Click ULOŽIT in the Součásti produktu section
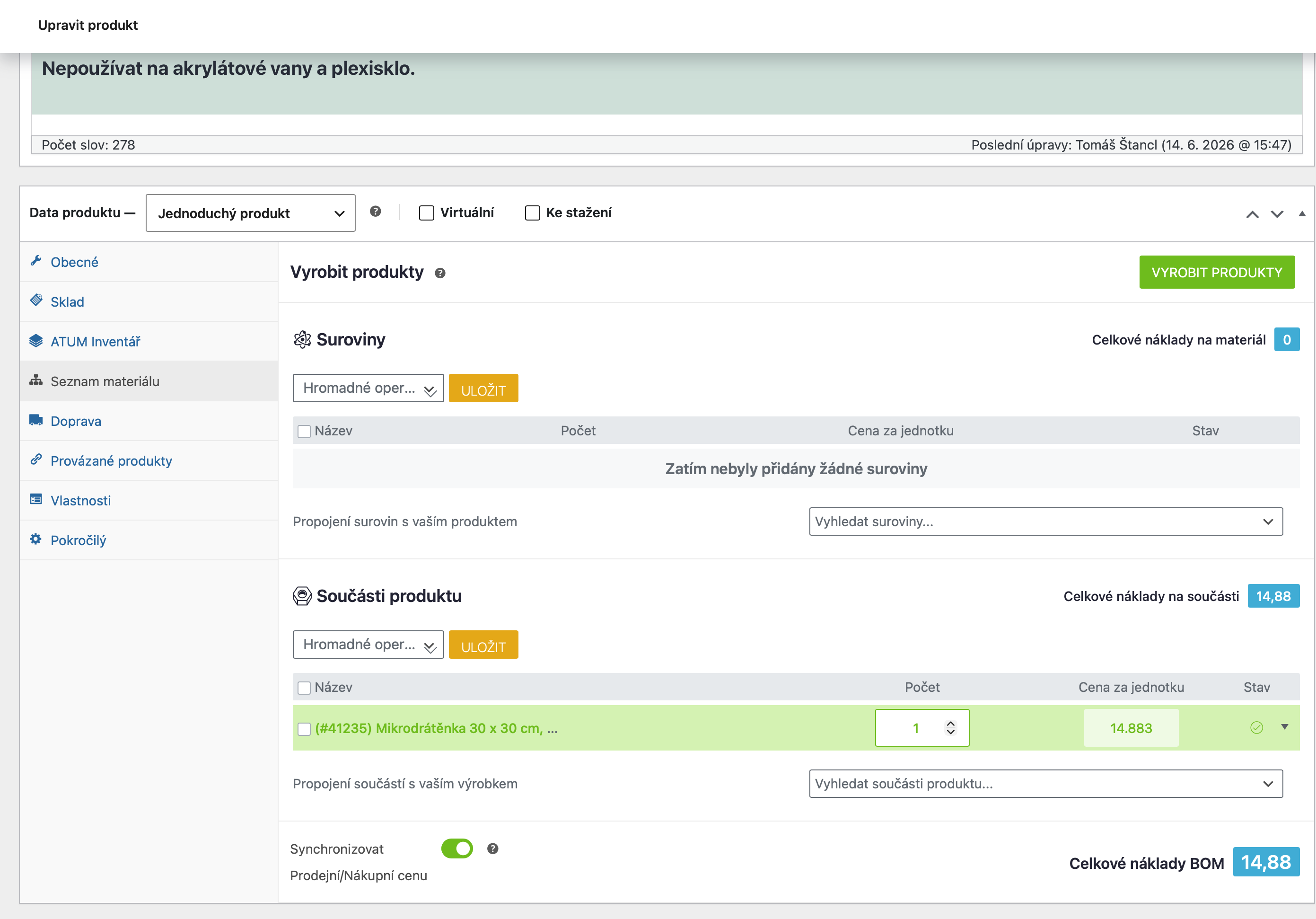This screenshot has height=919, width=1316. [x=483, y=645]
